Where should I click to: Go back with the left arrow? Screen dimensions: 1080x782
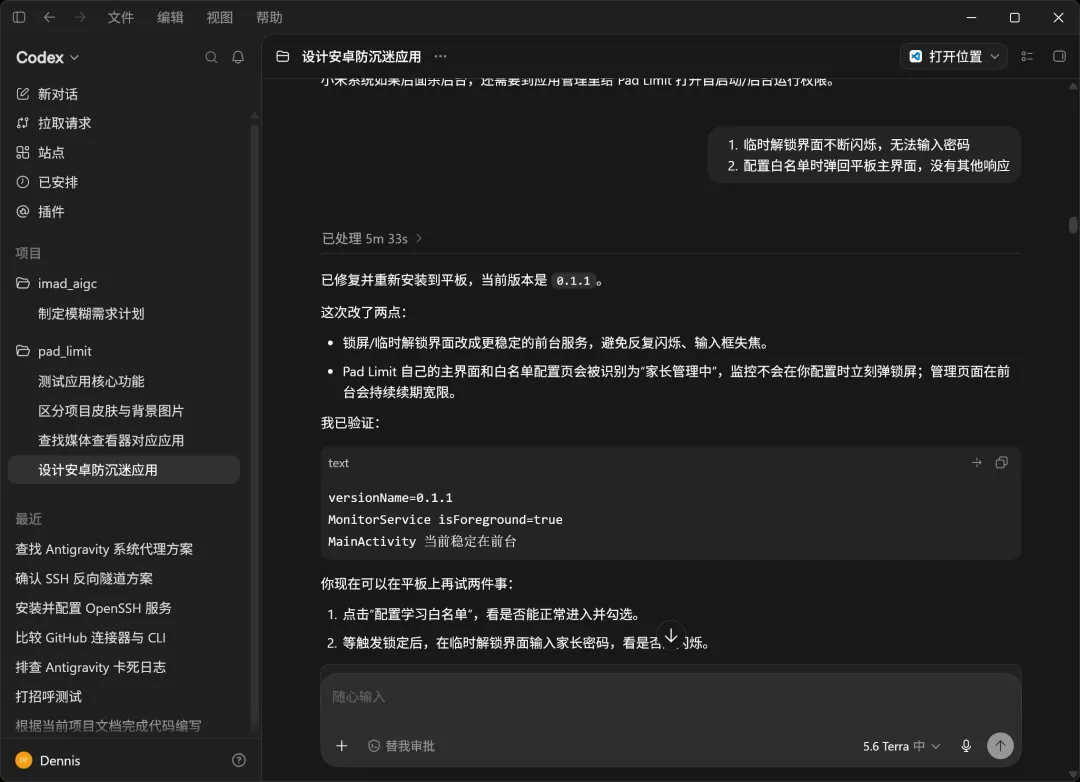pos(50,17)
